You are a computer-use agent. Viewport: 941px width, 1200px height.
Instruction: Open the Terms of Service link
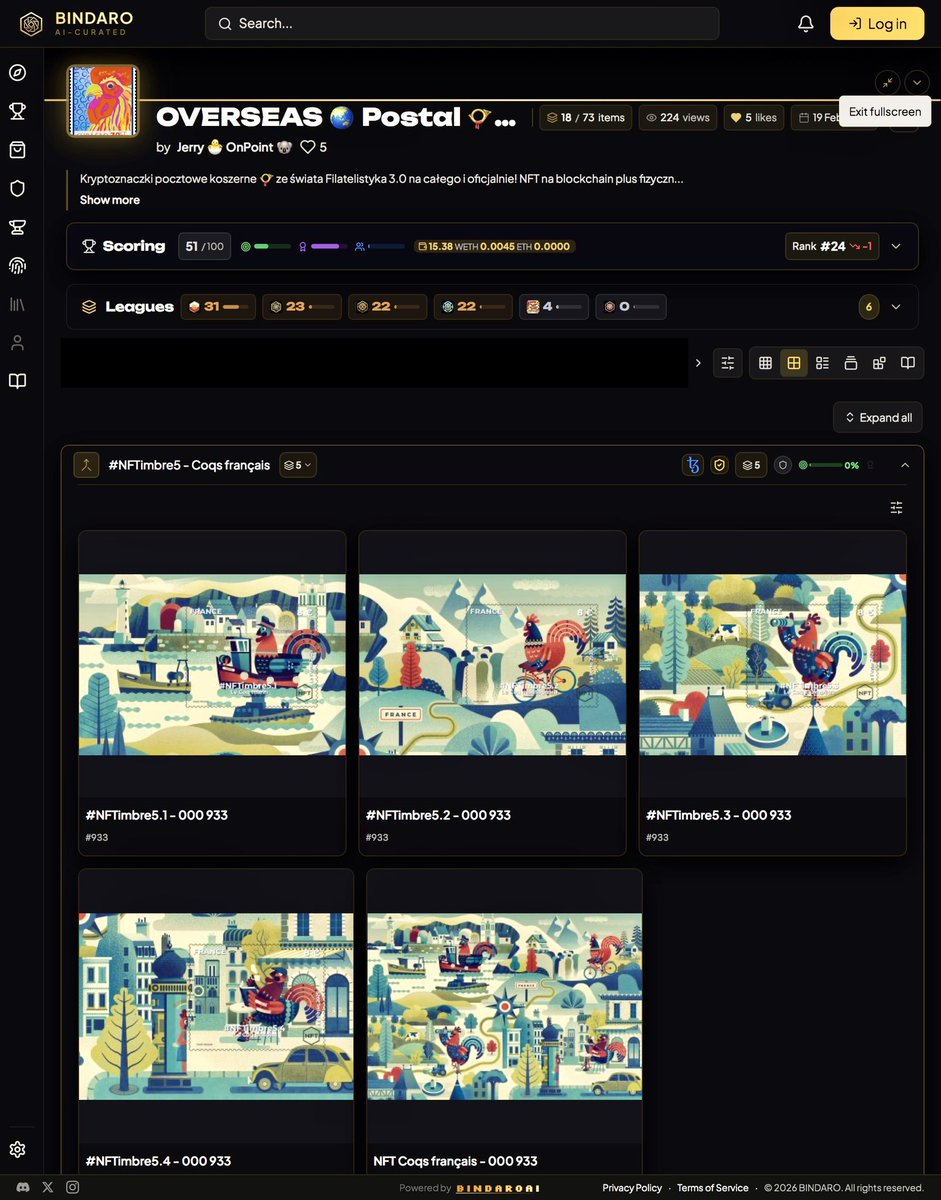pos(713,1188)
